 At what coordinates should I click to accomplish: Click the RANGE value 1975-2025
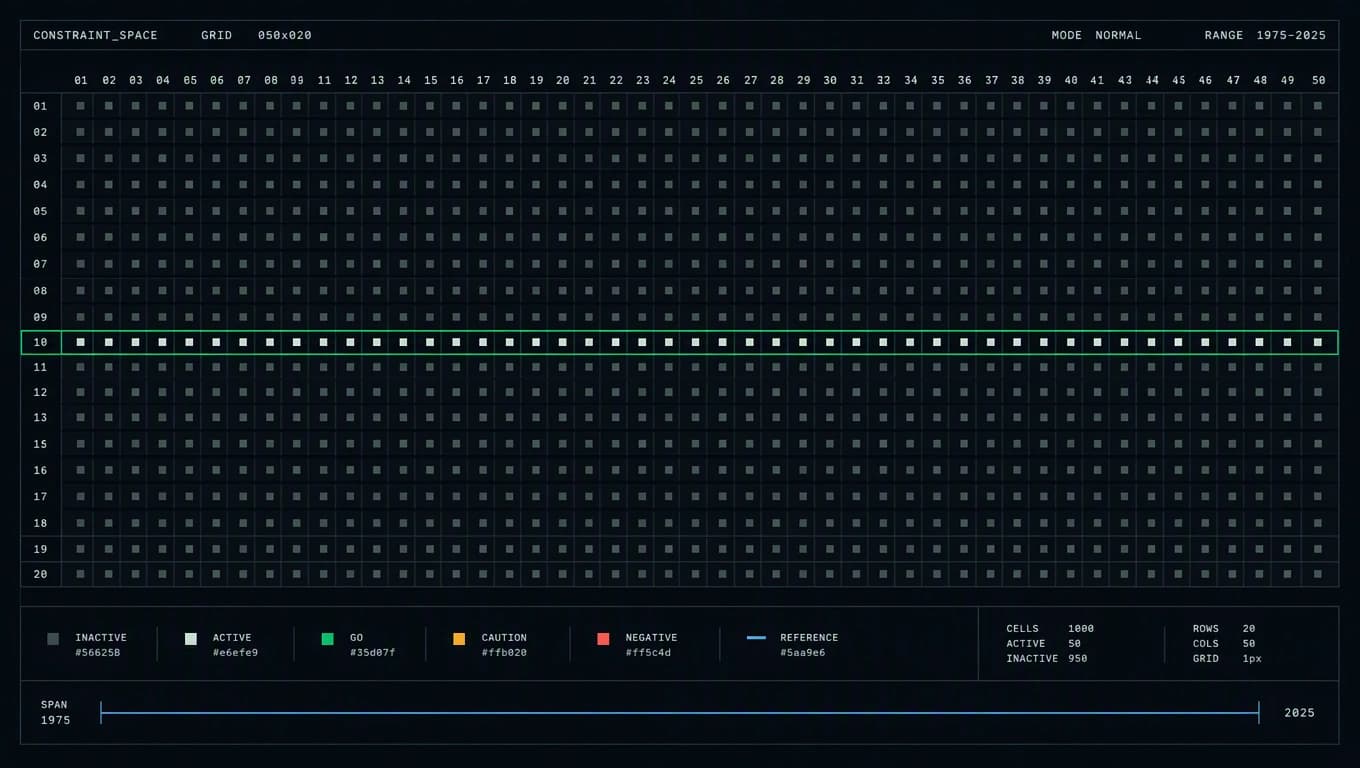[x=1291, y=35]
